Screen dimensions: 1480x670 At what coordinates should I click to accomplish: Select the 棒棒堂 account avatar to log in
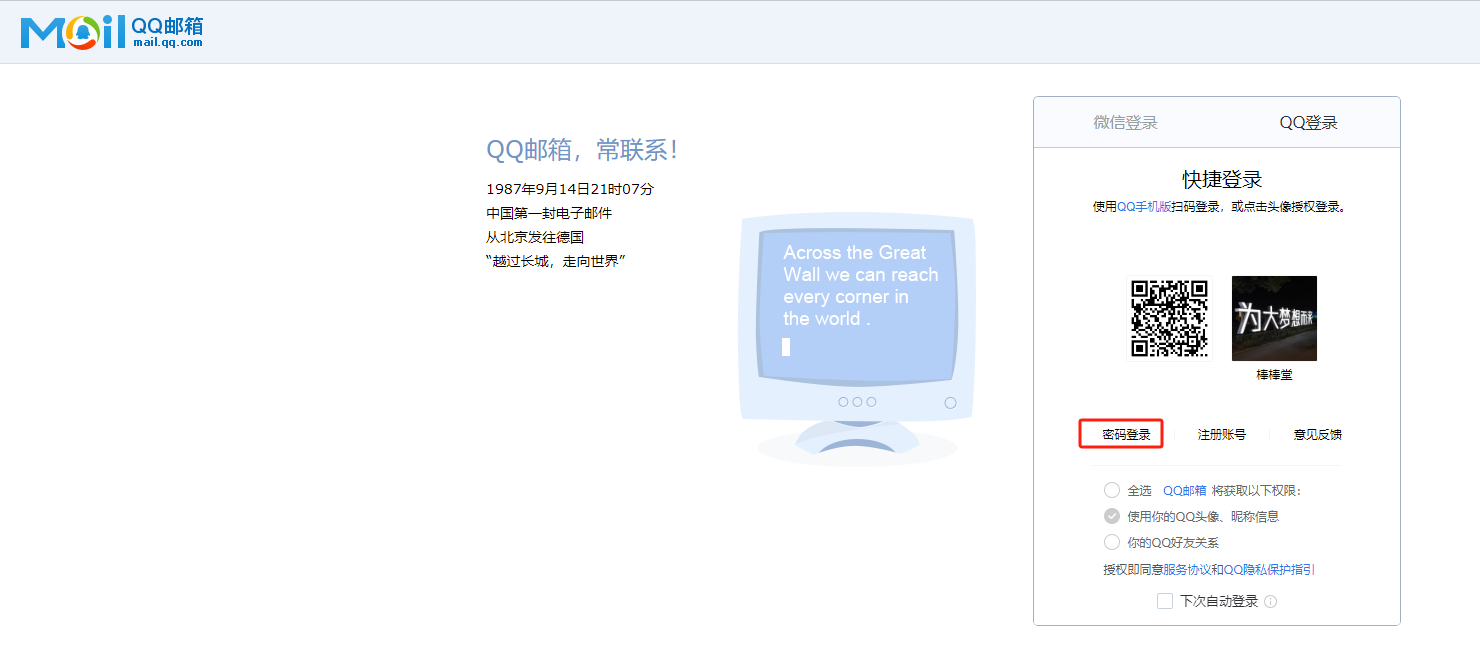point(1274,318)
